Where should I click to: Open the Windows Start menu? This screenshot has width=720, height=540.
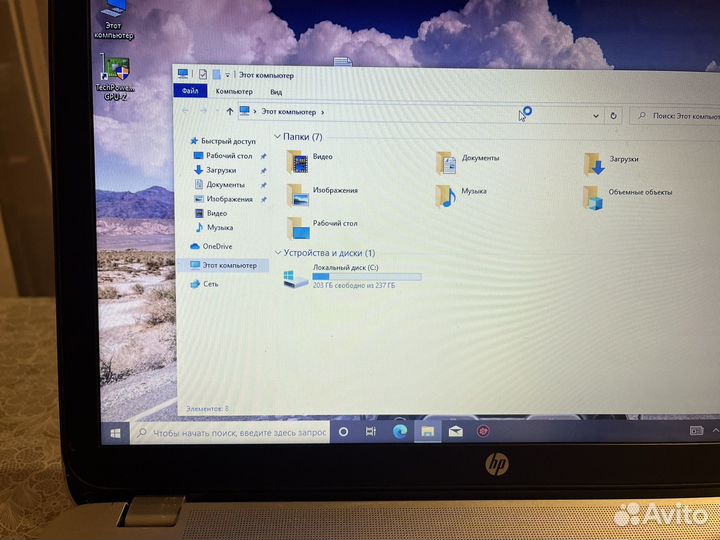(x=116, y=433)
